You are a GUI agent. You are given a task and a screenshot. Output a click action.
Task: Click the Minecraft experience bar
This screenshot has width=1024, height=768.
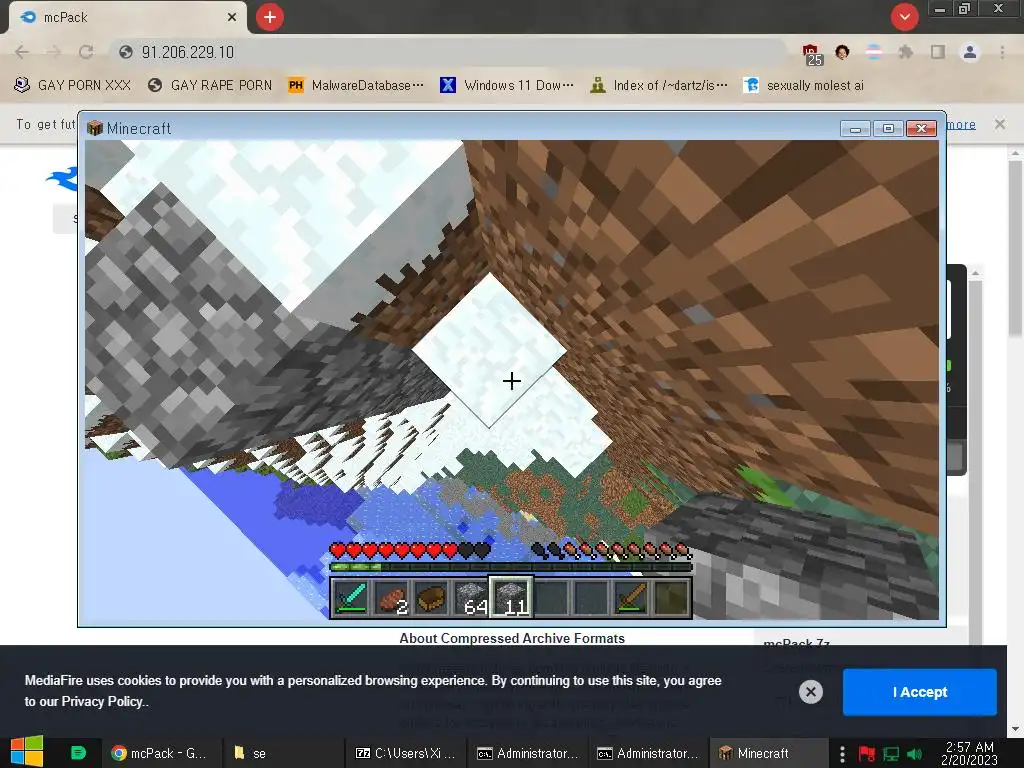511,567
